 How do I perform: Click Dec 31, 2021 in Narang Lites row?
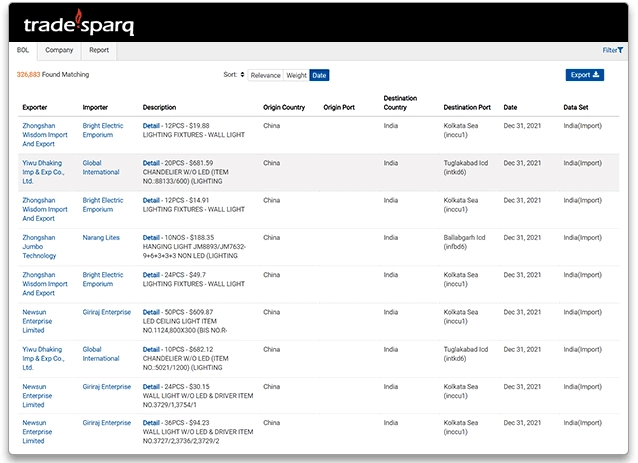[522, 238]
